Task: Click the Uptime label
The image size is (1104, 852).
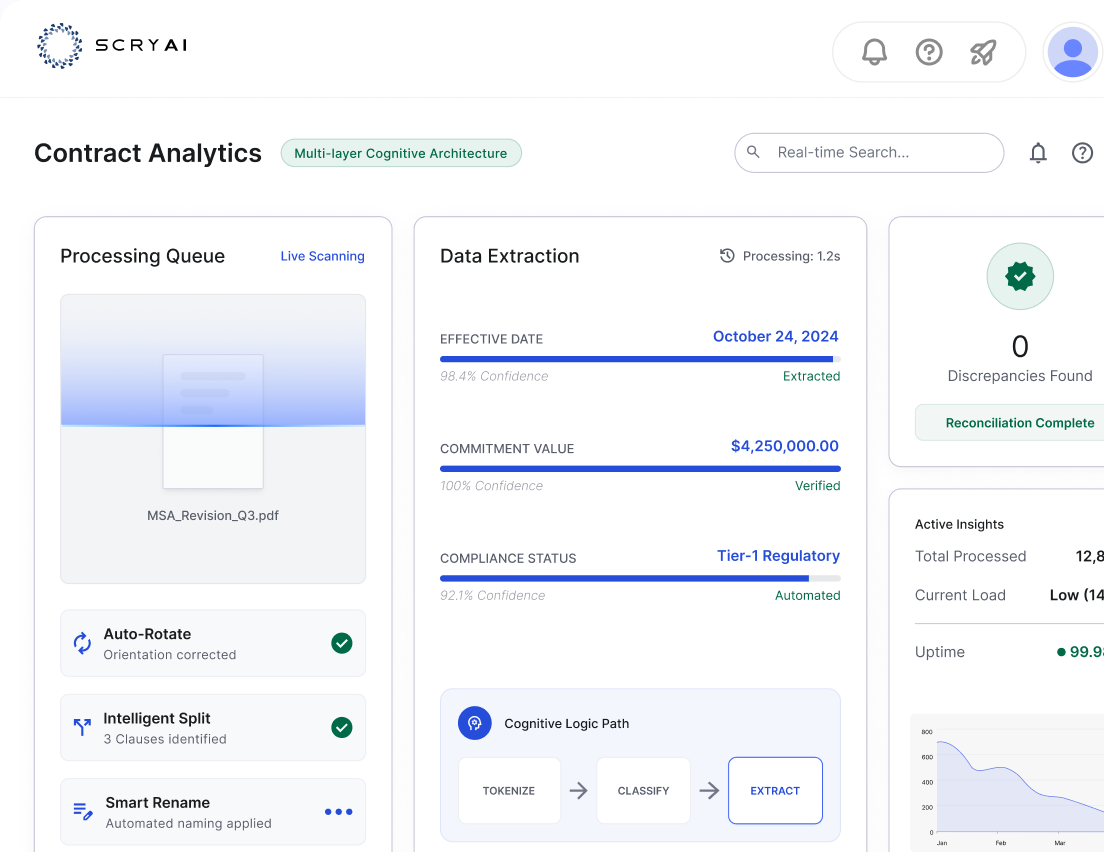Action: click(940, 652)
